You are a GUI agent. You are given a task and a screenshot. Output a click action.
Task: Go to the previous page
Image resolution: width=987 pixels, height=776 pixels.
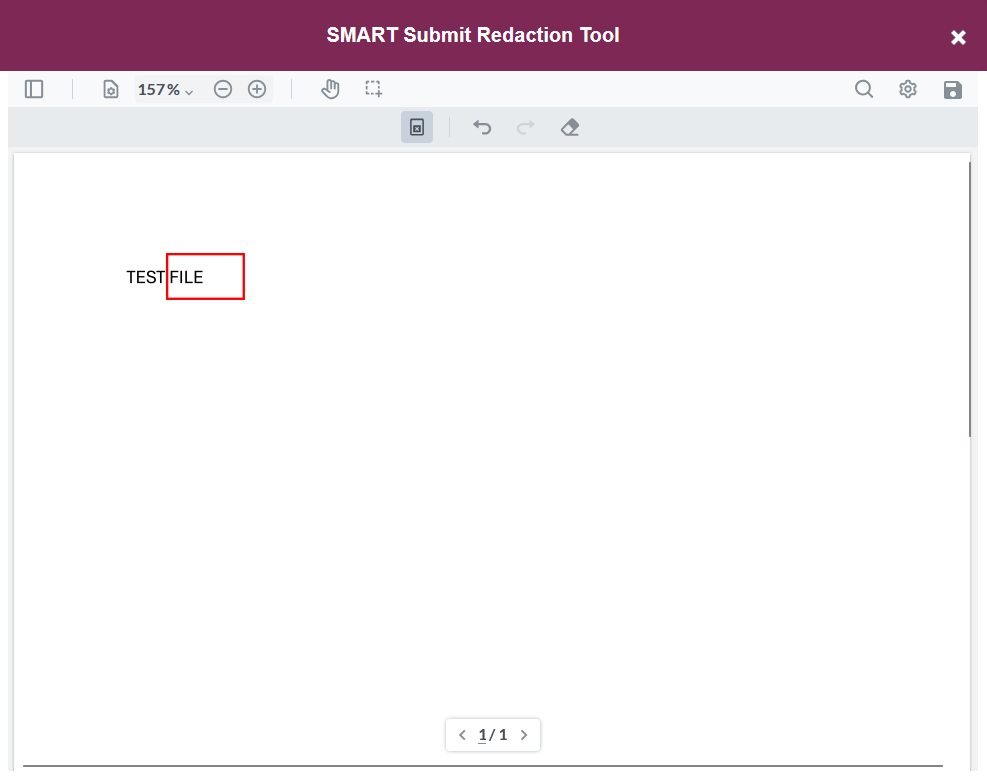(x=462, y=734)
